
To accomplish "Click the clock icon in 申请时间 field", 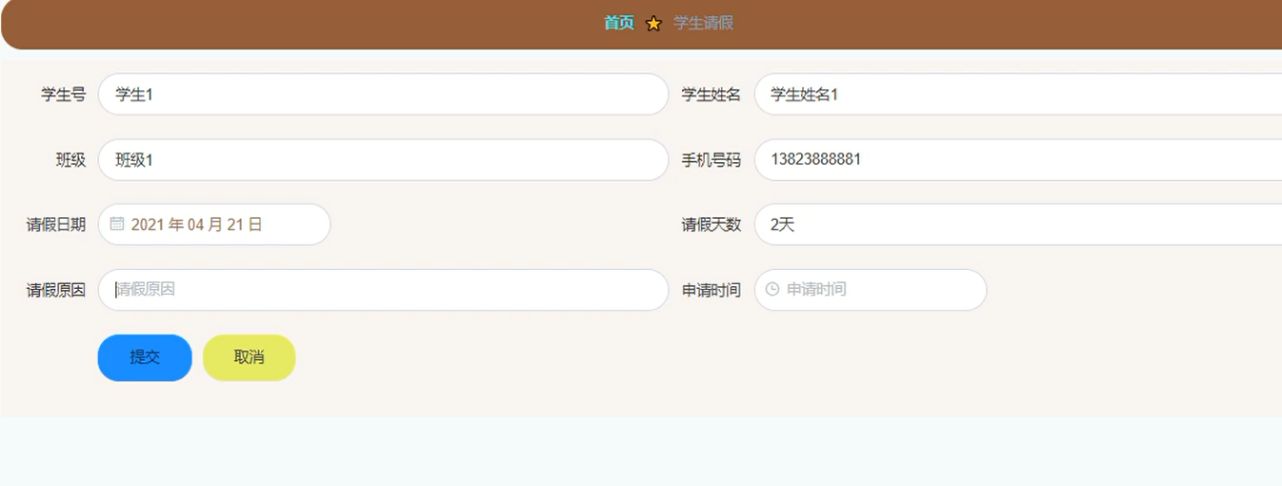I will point(772,289).
